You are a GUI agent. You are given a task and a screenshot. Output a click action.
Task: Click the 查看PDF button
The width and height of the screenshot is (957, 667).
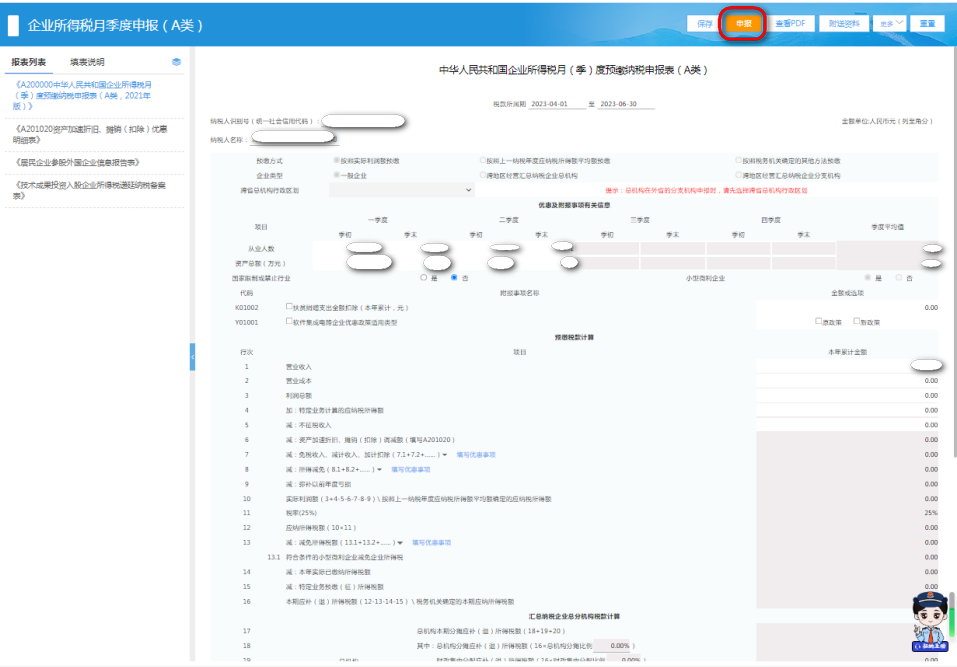[790, 24]
